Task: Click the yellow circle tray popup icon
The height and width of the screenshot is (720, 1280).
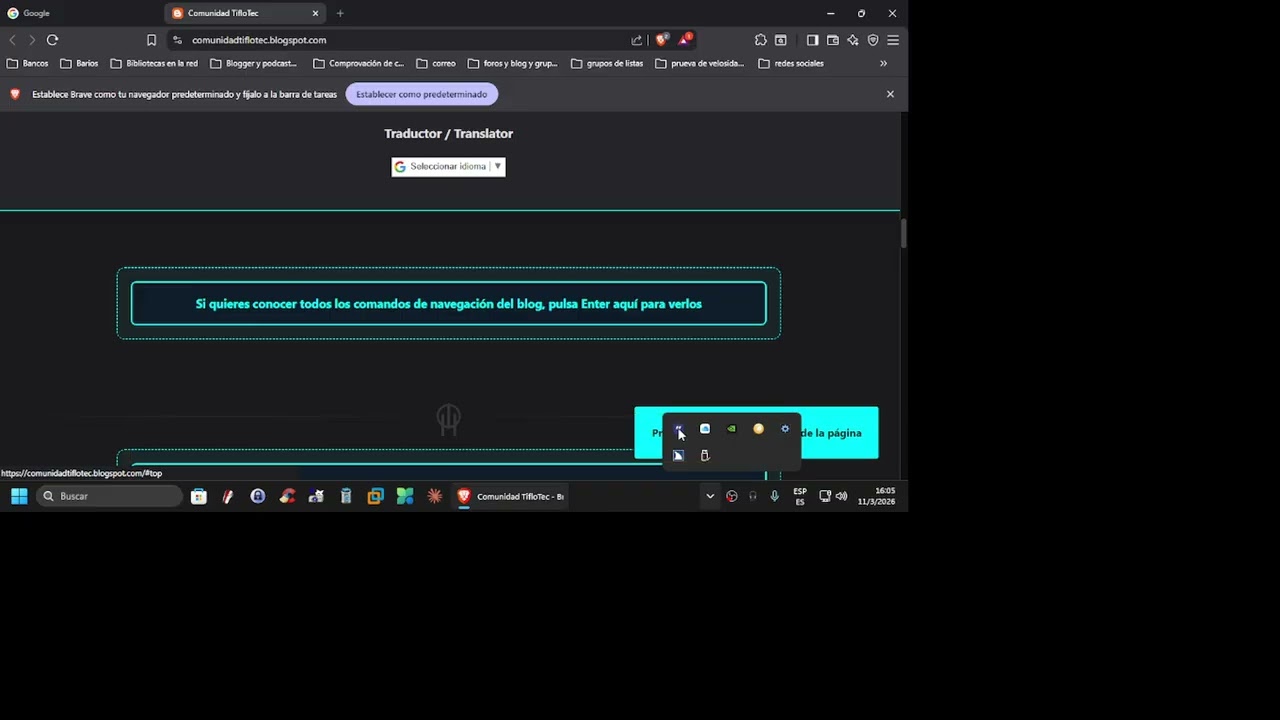Action: point(758,429)
